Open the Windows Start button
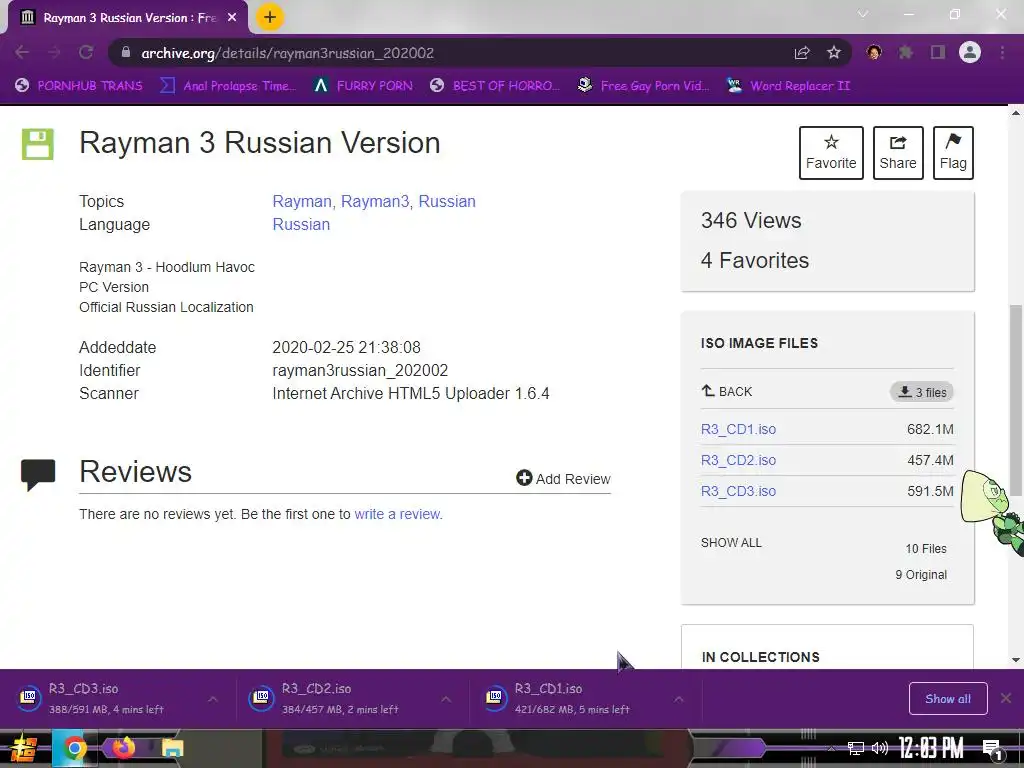This screenshot has width=1024, height=768. click(x=22, y=749)
